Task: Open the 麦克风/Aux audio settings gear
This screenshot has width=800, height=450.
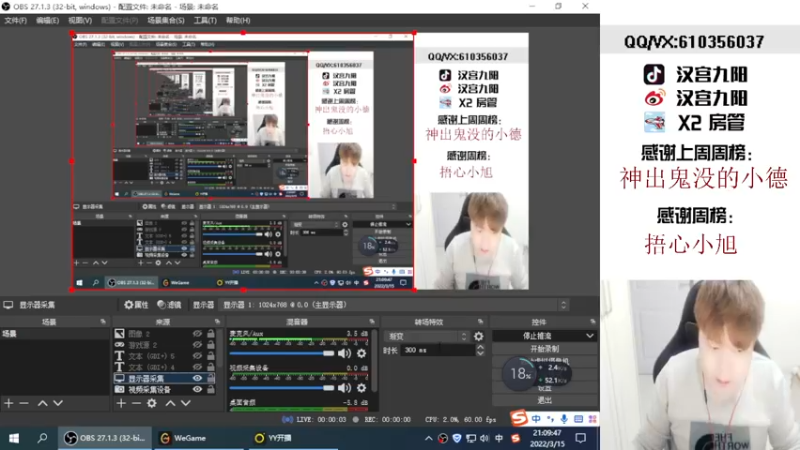Action: [x=361, y=353]
